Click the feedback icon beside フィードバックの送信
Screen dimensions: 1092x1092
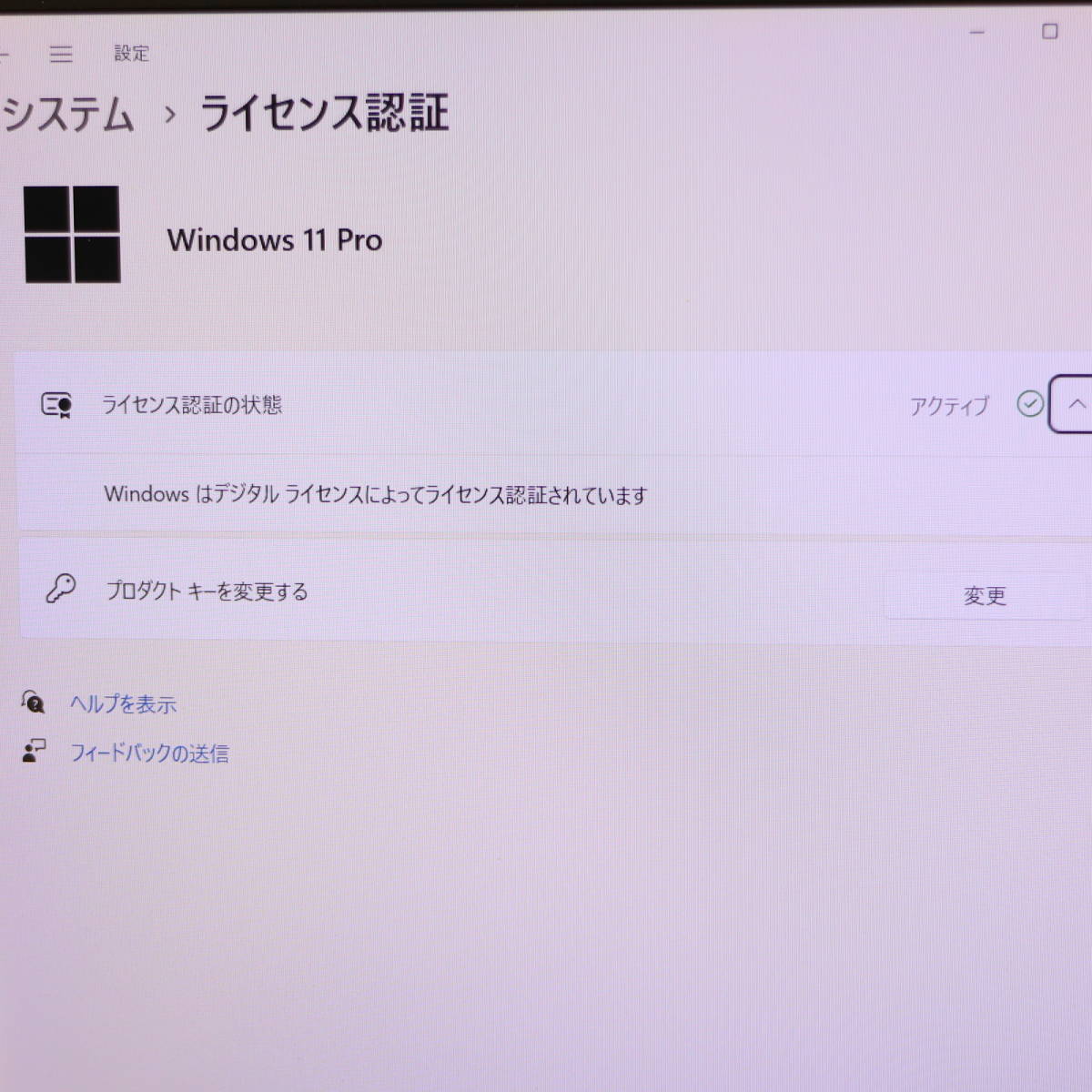[x=34, y=751]
